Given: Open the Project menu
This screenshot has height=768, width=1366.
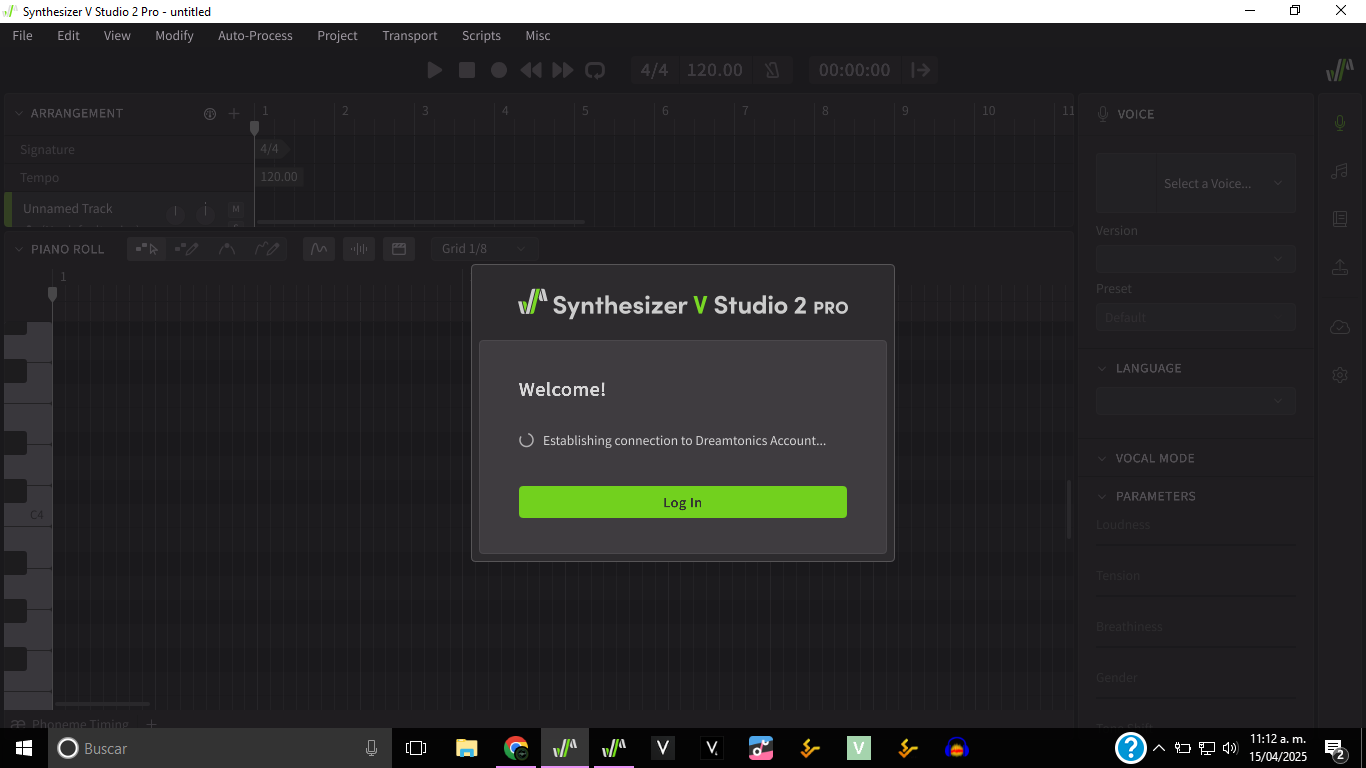Looking at the screenshot, I should tap(337, 35).
